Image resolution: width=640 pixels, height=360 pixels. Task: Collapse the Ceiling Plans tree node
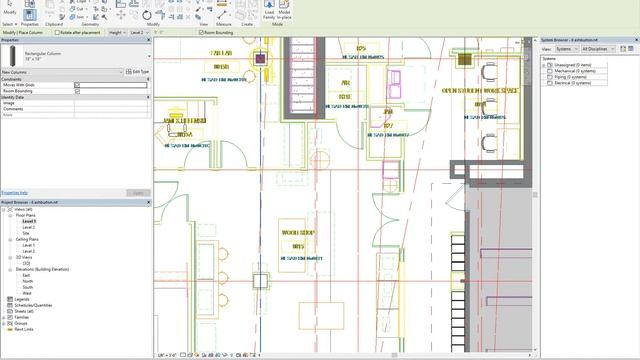(x=10, y=239)
